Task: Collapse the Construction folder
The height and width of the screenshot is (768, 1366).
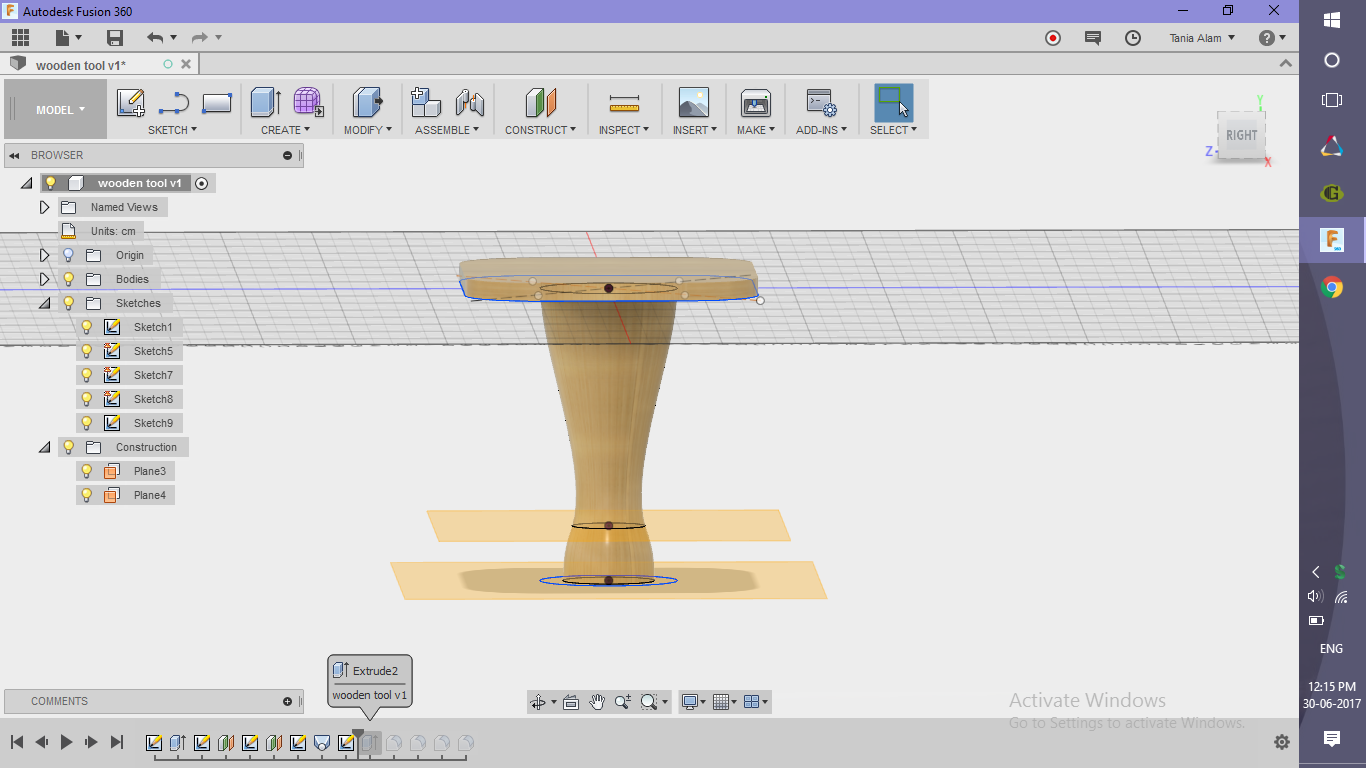Action: 44,447
